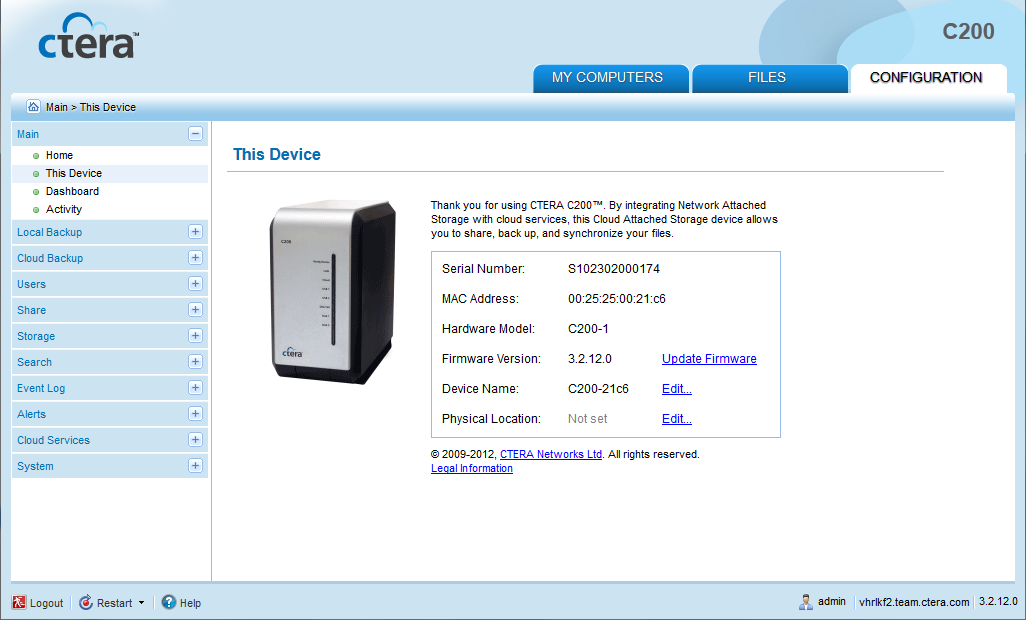The width and height of the screenshot is (1026, 620).
Task: Click the Cloud Backup header label
Action: tap(50, 258)
